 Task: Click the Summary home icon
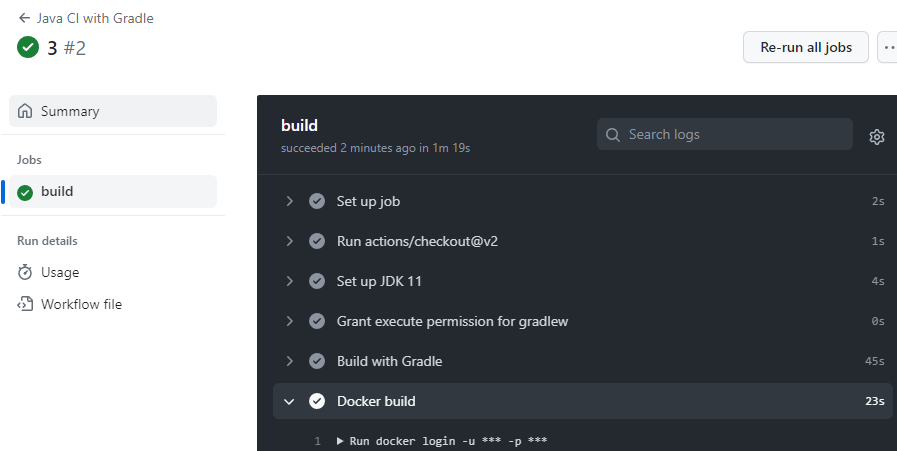pos(25,111)
